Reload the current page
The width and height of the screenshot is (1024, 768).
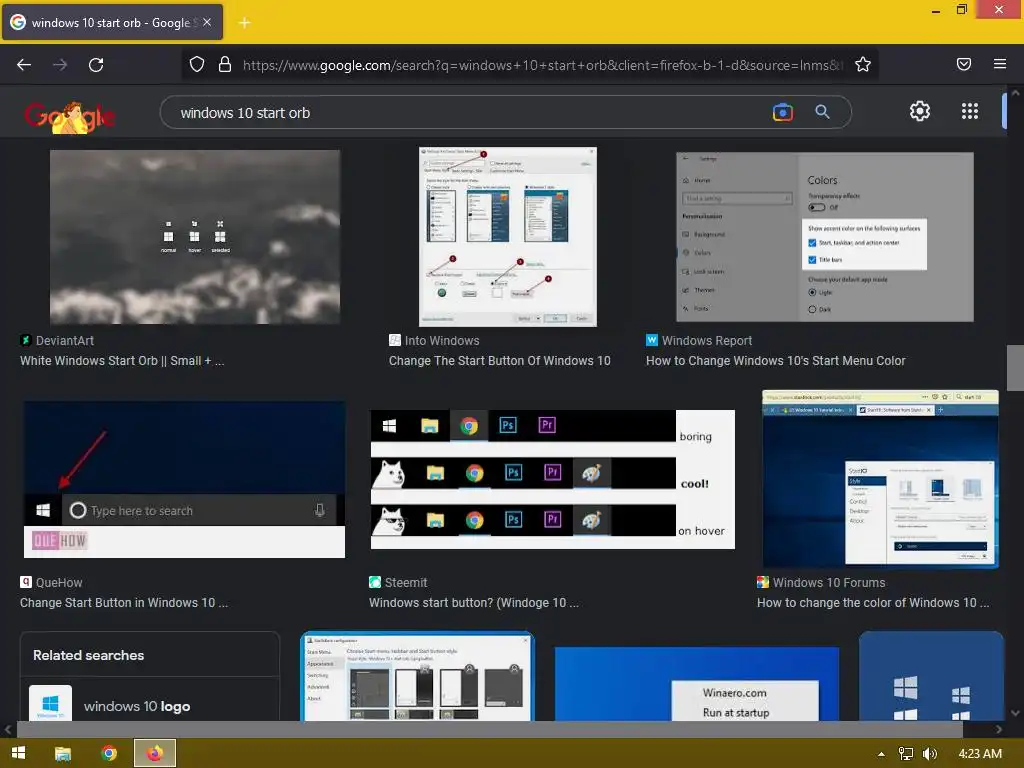[96, 65]
